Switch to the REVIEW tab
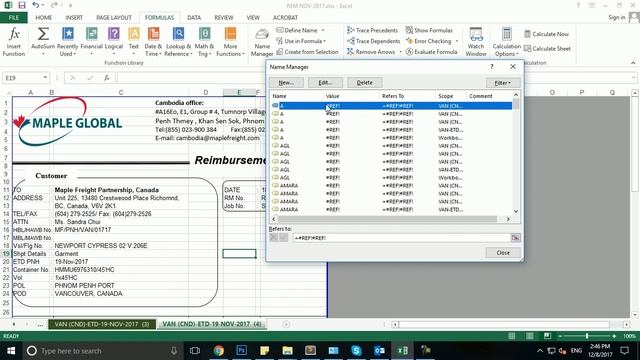 224,18
